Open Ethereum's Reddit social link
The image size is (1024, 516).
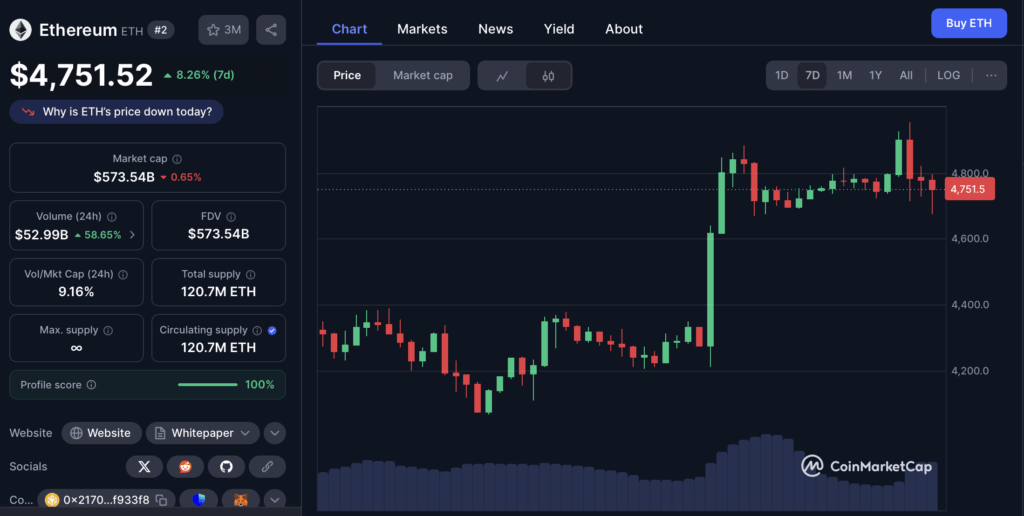point(185,466)
